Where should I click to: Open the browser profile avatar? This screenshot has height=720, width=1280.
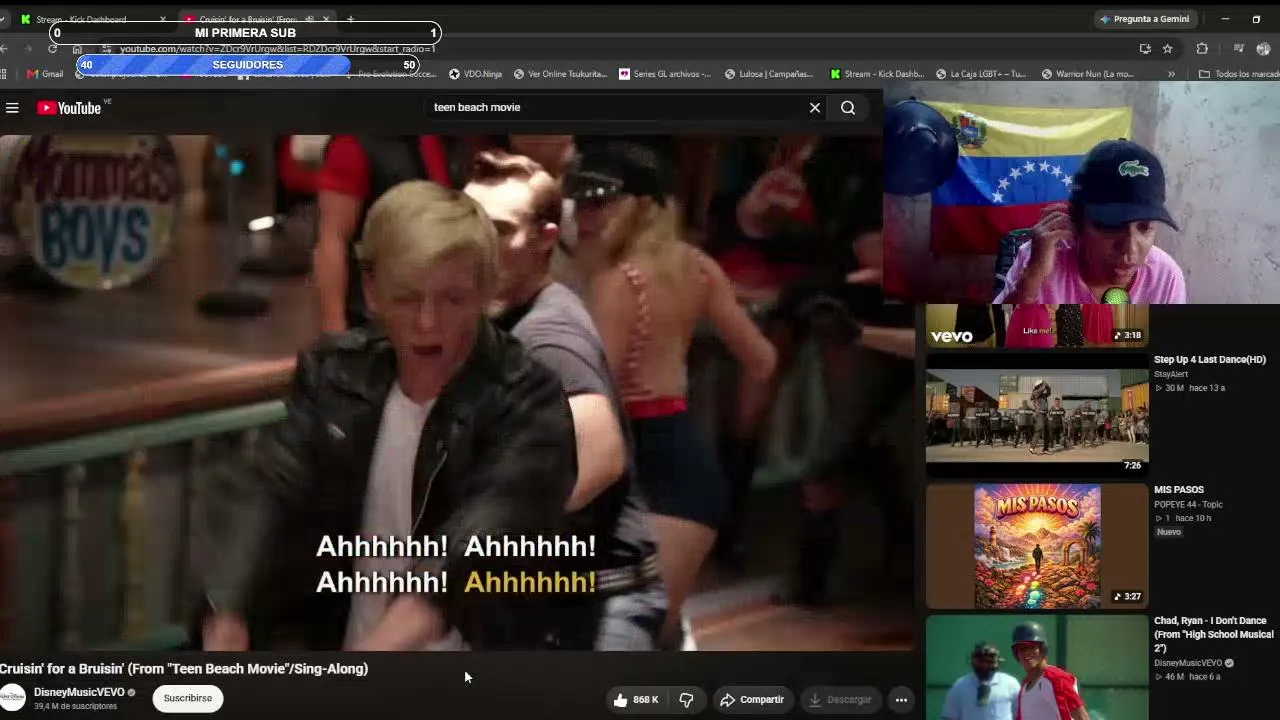tap(1263, 48)
